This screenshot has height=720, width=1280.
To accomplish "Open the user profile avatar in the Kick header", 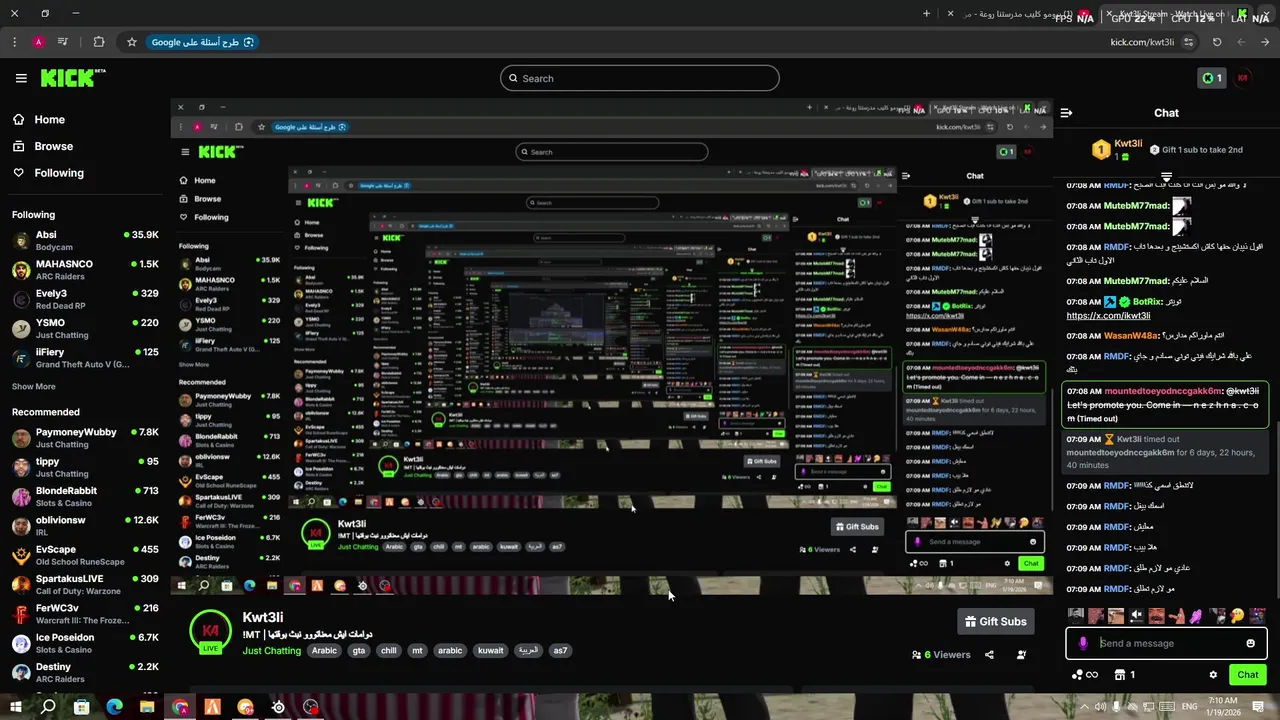I will [x=1243, y=78].
